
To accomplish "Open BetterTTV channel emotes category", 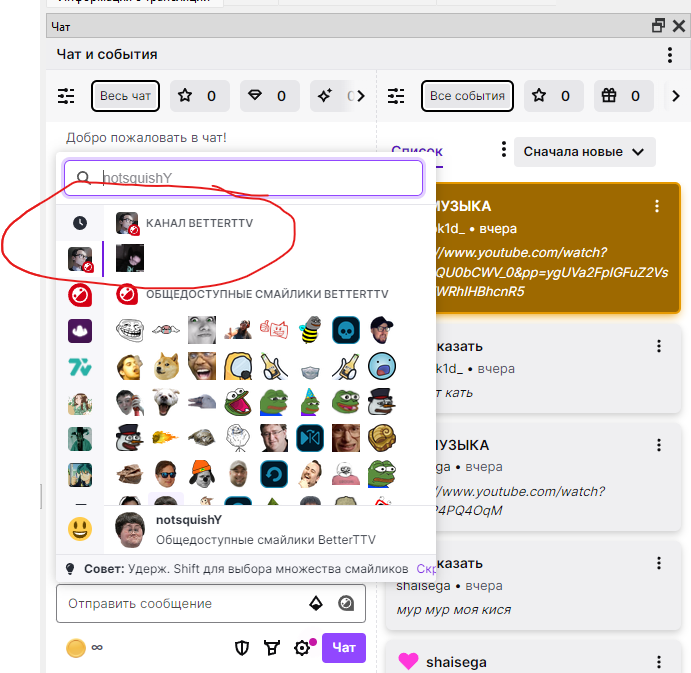I will (80, 259).
